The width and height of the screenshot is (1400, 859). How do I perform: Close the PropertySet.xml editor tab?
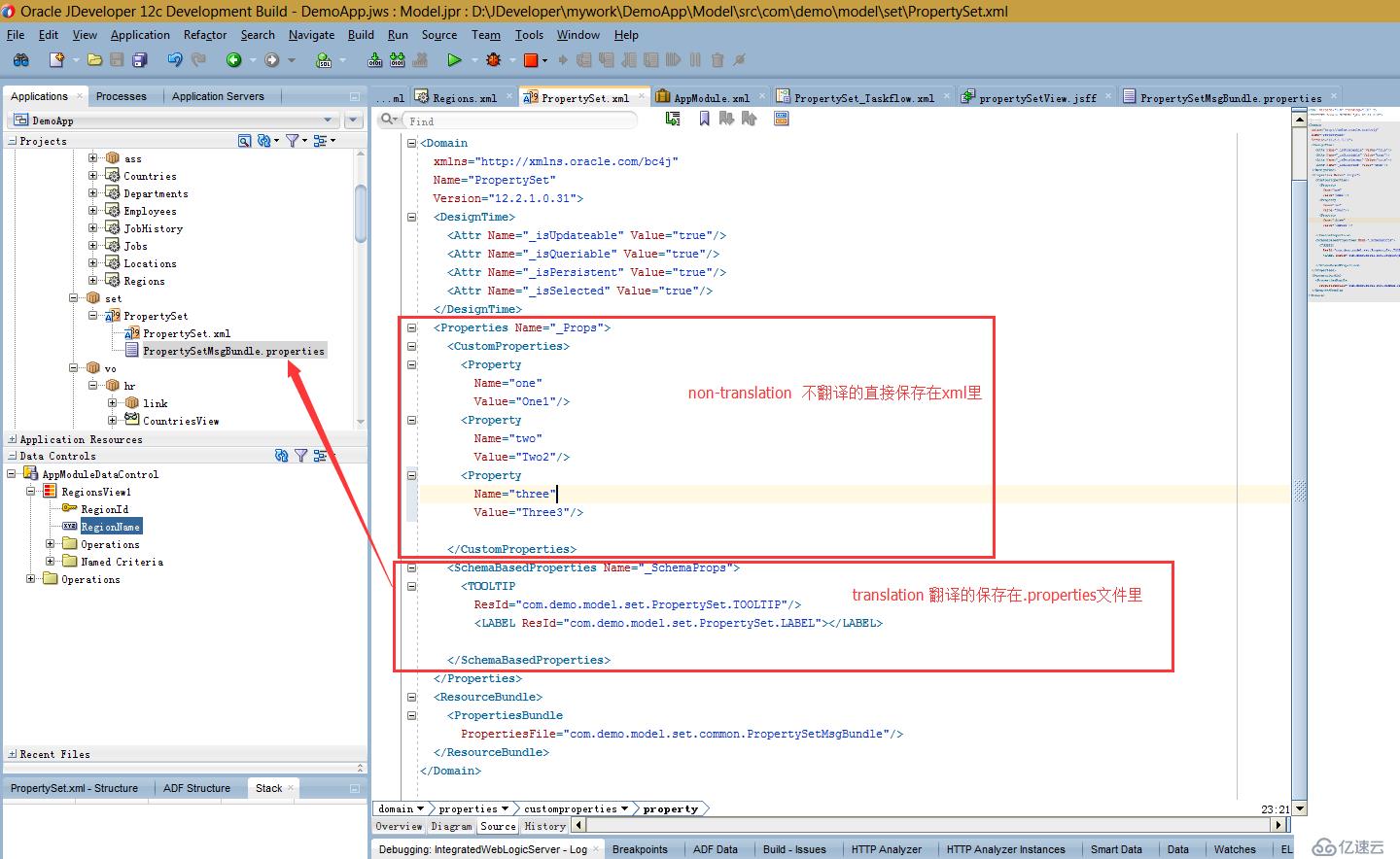pyautogui.click(x=641, y=98)
